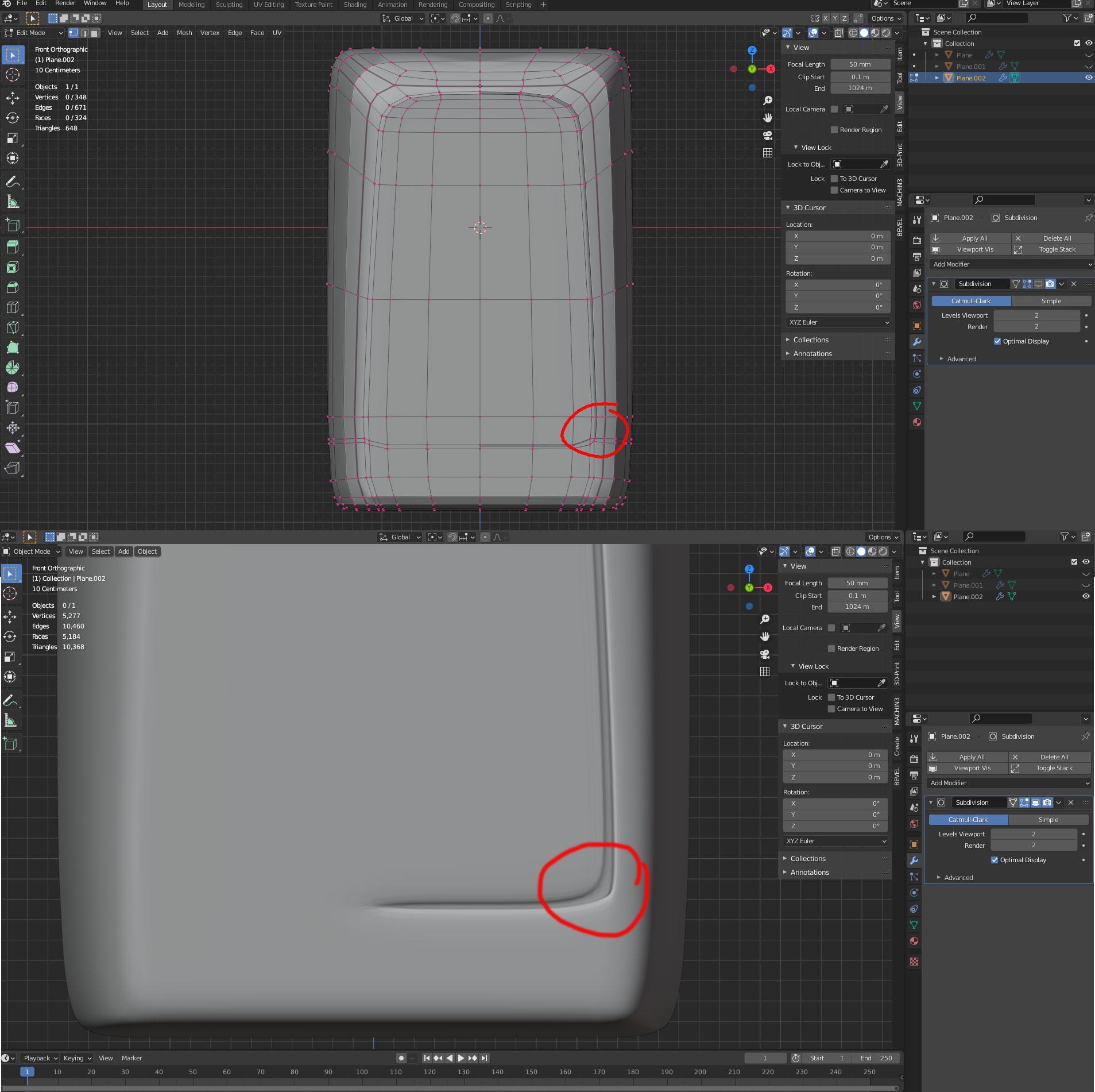Select Plane.001 in upper outliner
Screen dimensions: 1095x1092
(970, 67)
